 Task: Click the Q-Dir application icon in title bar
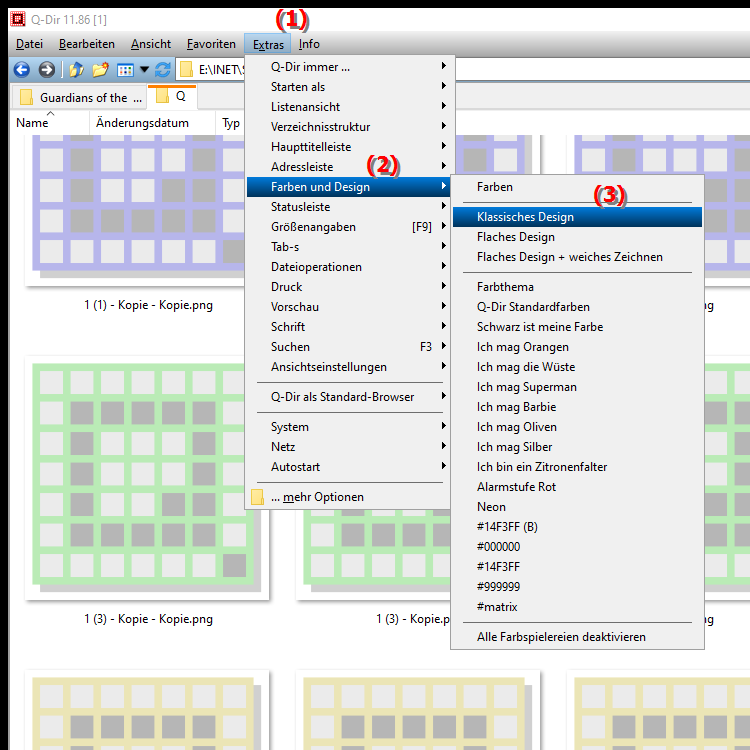(18, 19)
